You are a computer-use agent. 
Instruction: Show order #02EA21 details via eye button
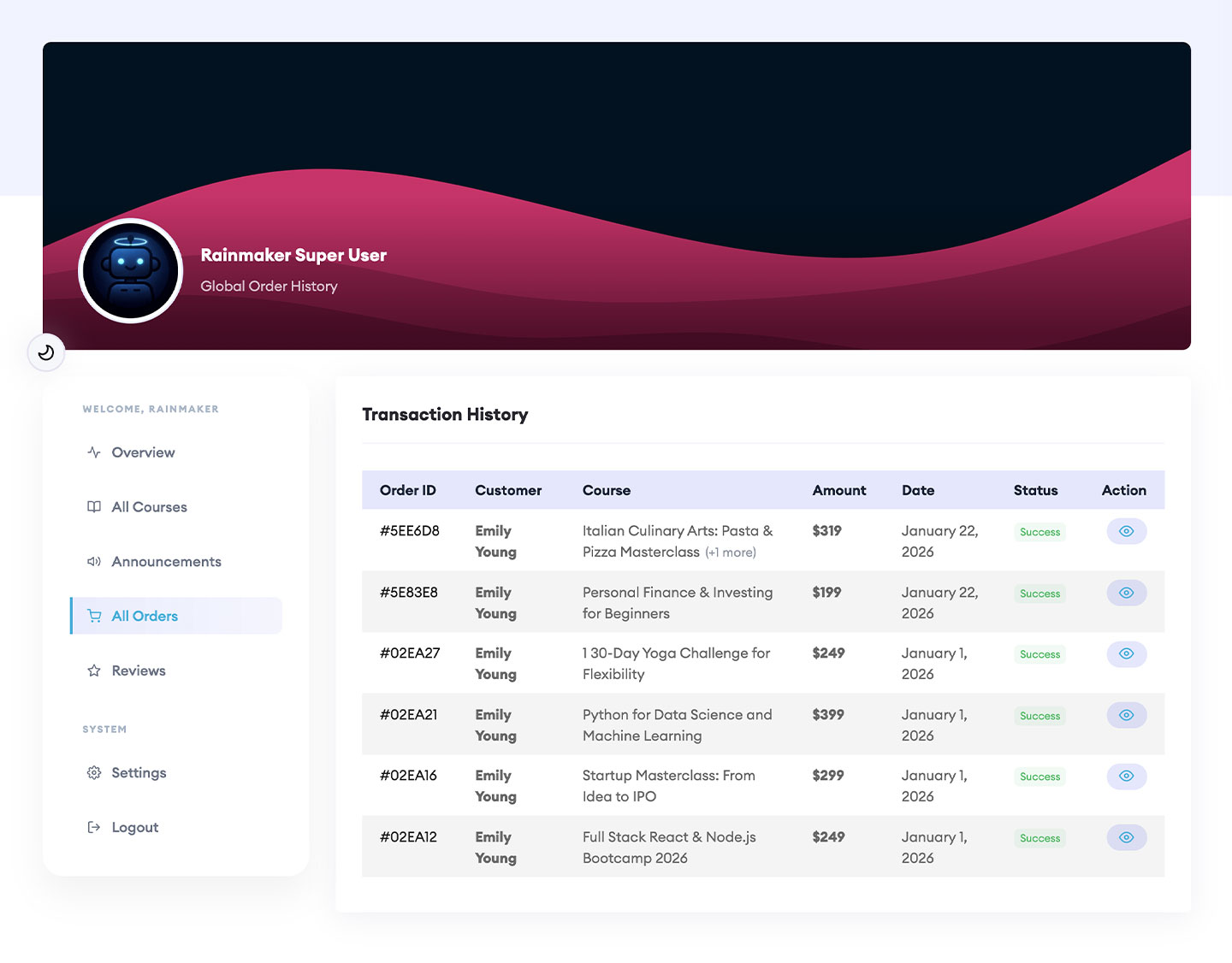click(x=1126, y=715)
